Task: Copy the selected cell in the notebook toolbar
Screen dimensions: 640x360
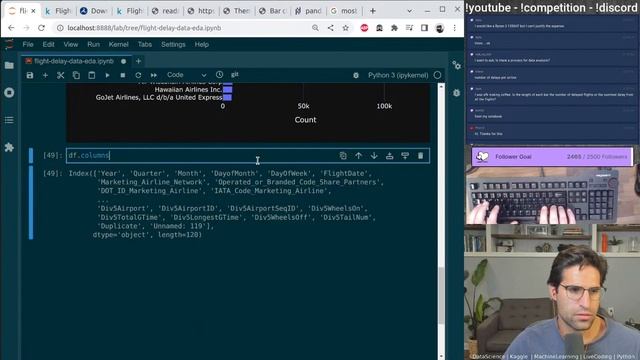Action: (76, 75)
